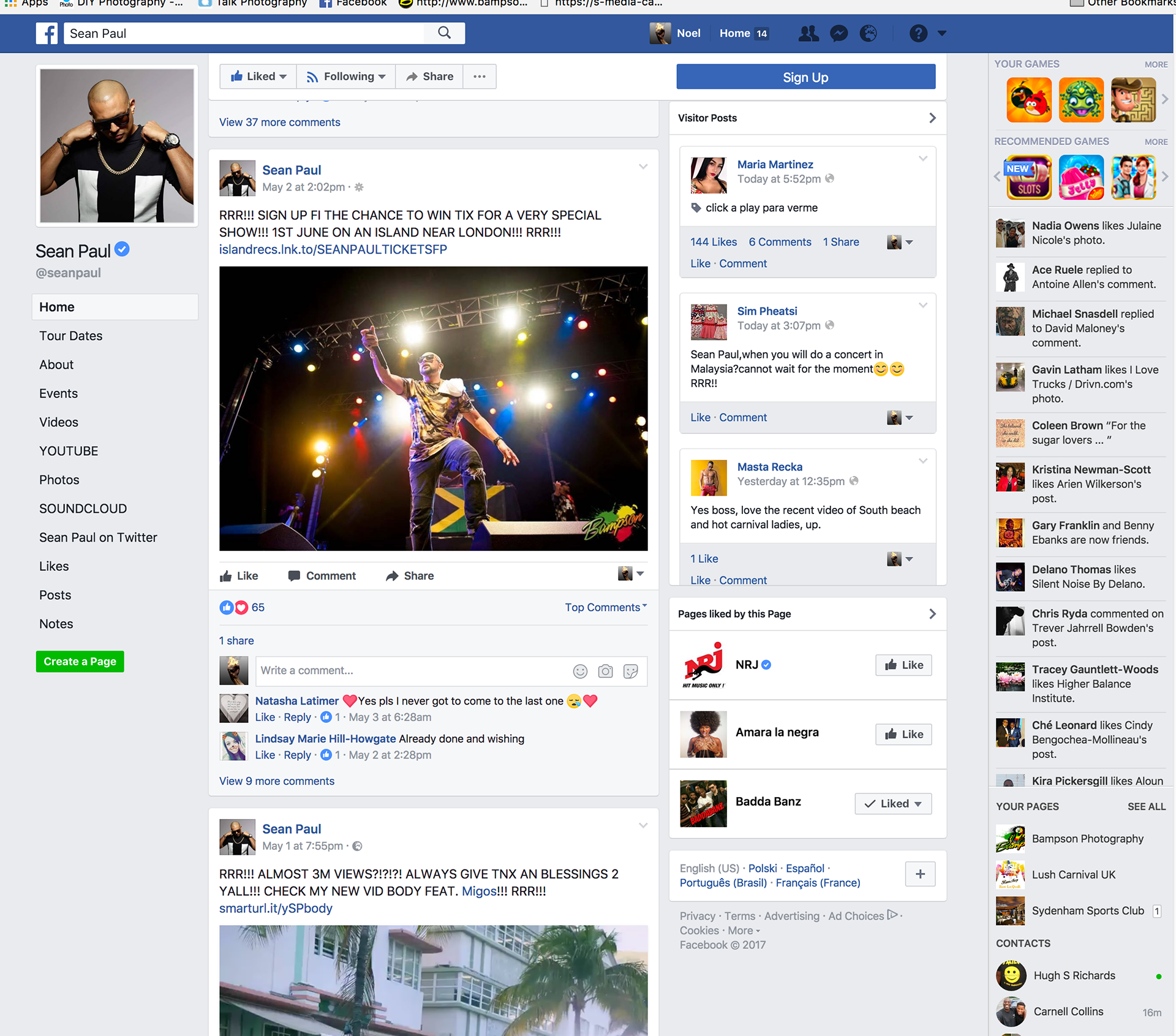Open Tour Dates in the sidebar
The height and width of the screenshot is (1036, 1176).
(71, 336)
